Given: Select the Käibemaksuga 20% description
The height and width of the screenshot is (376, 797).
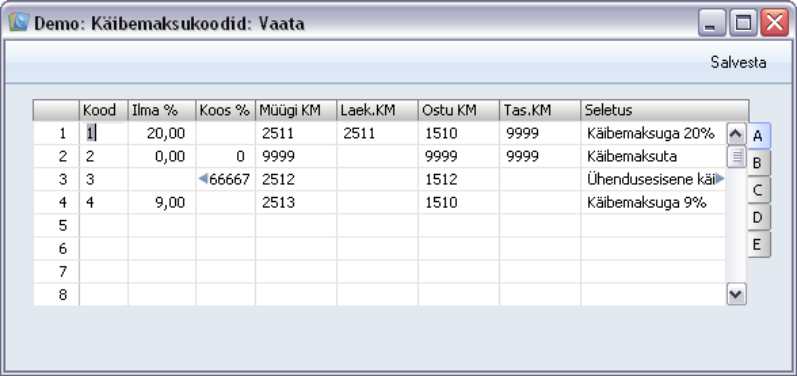Looking at the screenshot, I should click(654, 134).
